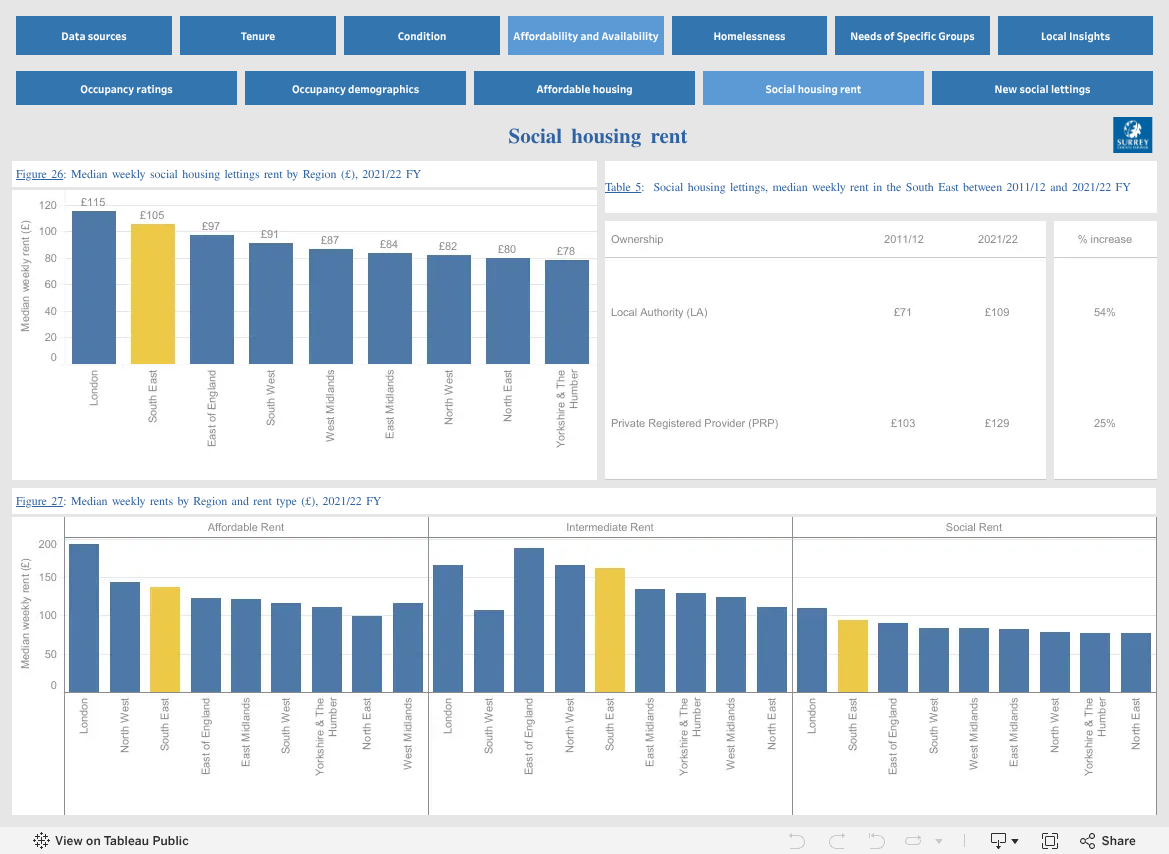Screen dimensions: 1169x854
Task: Click the Surrey County Council logo
Action: (x=1132, y=135)
